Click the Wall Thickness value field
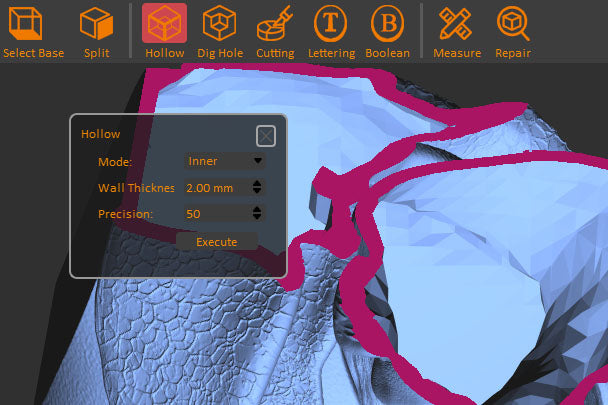 pos(216,188)
